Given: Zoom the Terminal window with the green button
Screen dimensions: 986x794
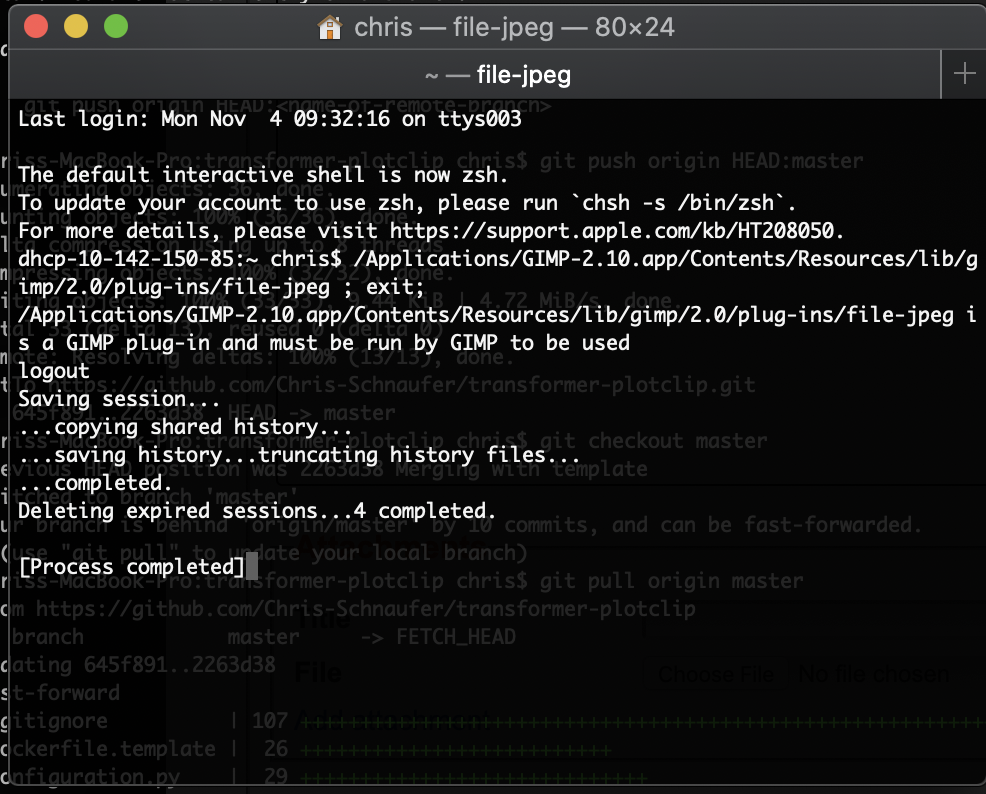Looking at the screenshot, I should (116, 26).
